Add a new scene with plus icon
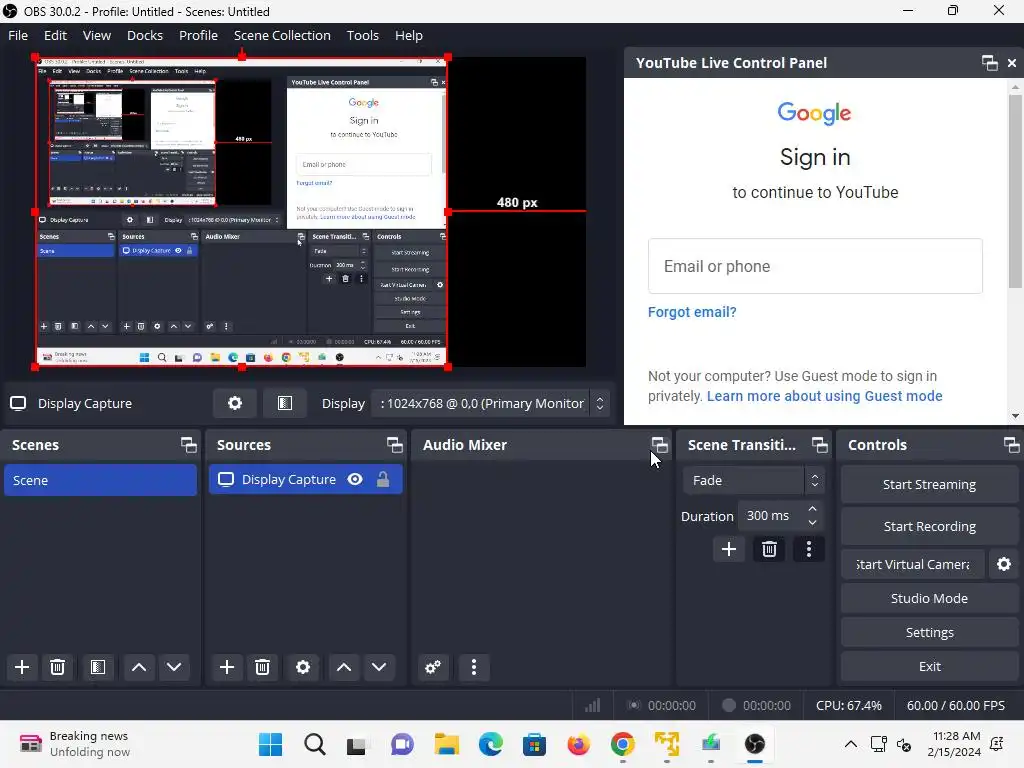Screen dimensions: 1024x768 [22, 667]
